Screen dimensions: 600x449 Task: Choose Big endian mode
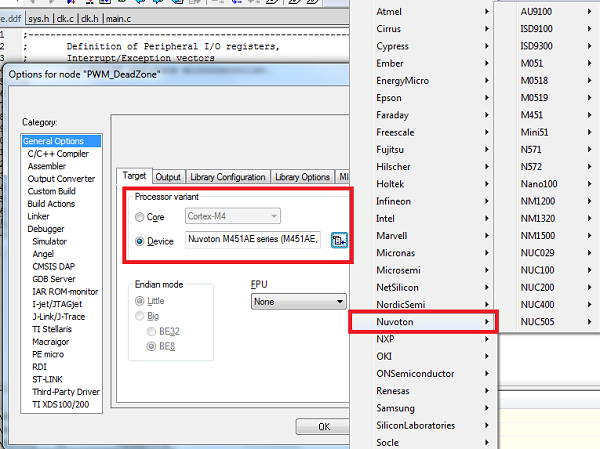tap(140, 316)
